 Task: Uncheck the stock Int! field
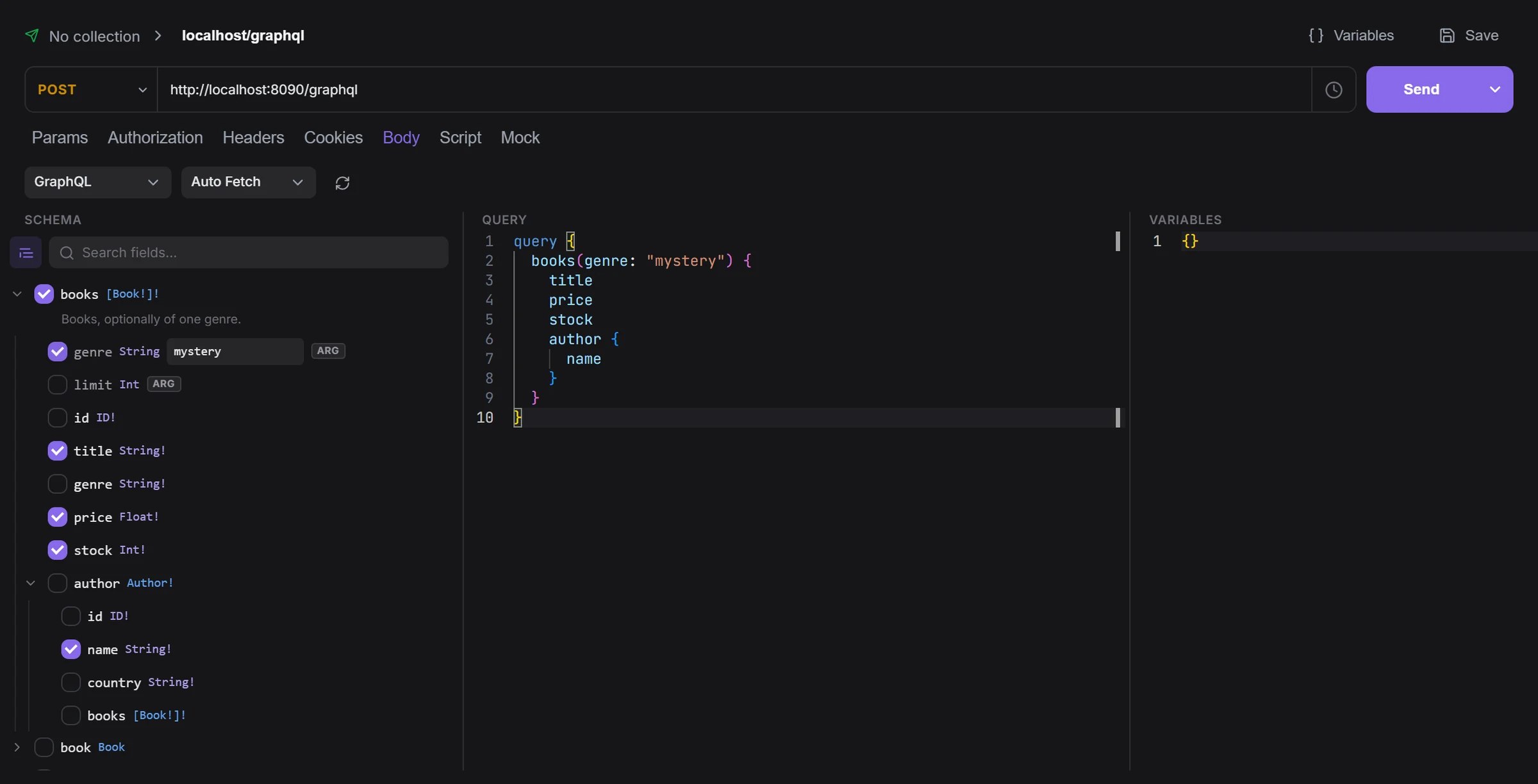tap(57, 550)
